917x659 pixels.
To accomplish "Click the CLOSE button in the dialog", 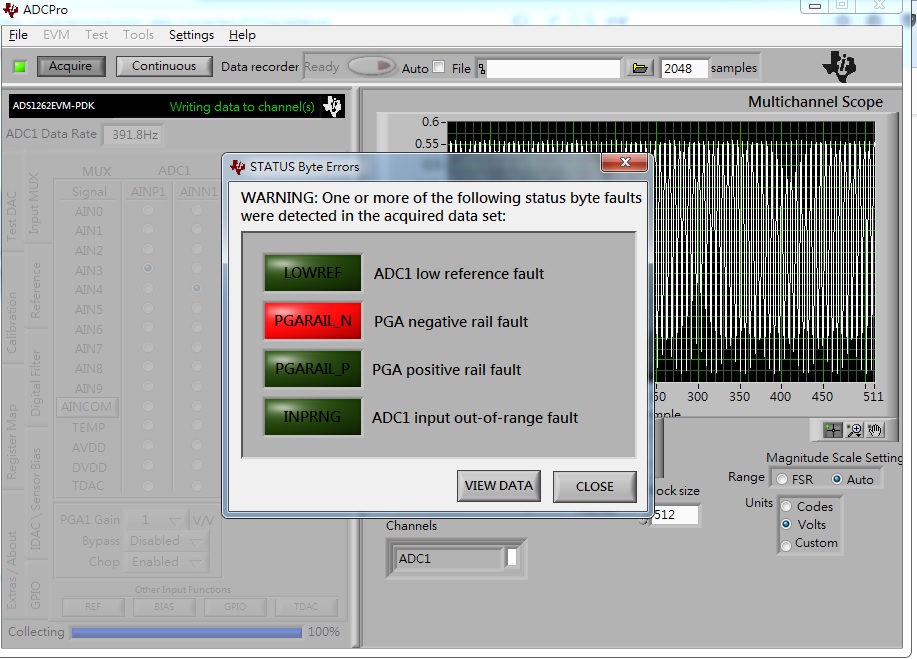I will point(595,487).
